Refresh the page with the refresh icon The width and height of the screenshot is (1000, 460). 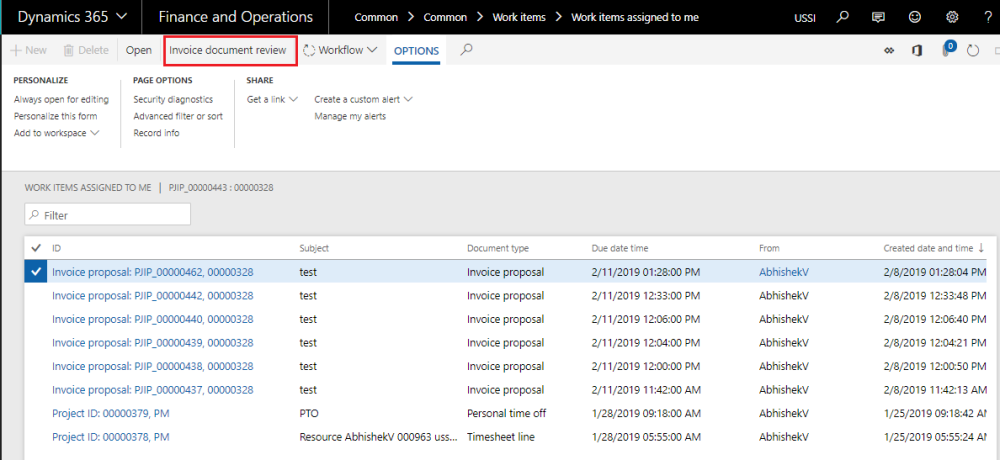point(973,51)
